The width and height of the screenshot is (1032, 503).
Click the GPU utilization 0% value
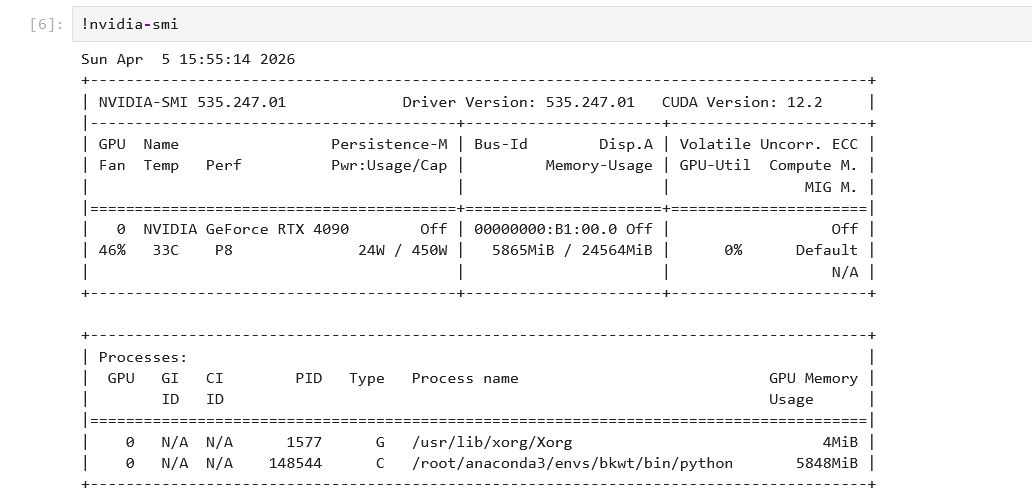pos(733,250)
